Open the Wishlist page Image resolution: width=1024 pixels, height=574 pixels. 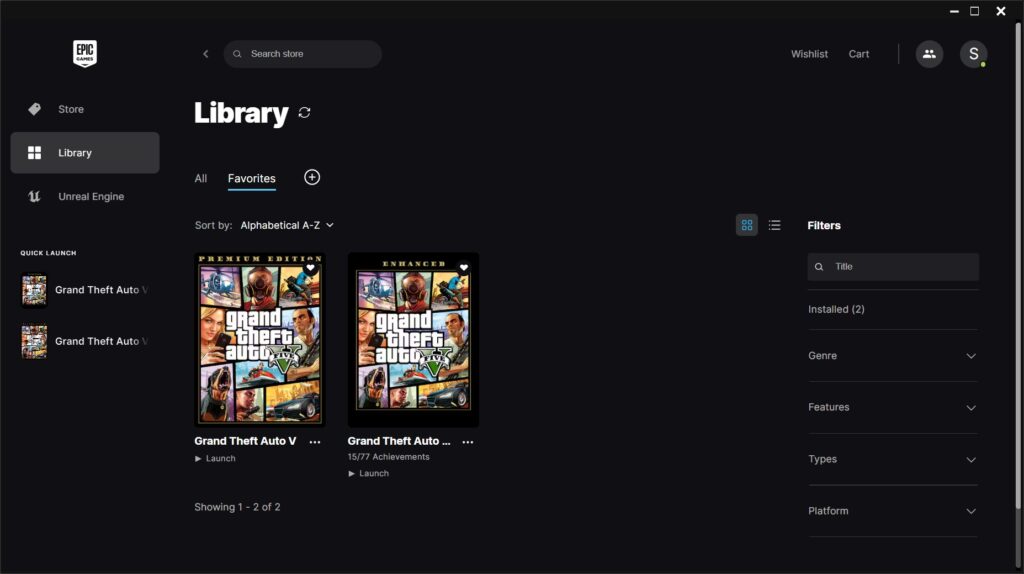coord(809,54)
